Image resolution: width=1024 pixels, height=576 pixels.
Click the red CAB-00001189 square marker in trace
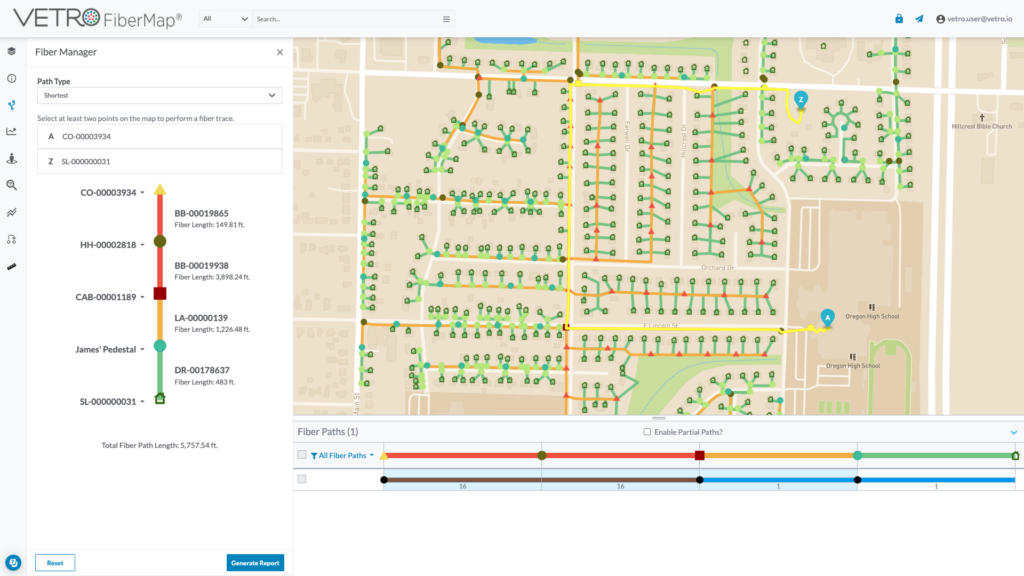coord(159,294)
